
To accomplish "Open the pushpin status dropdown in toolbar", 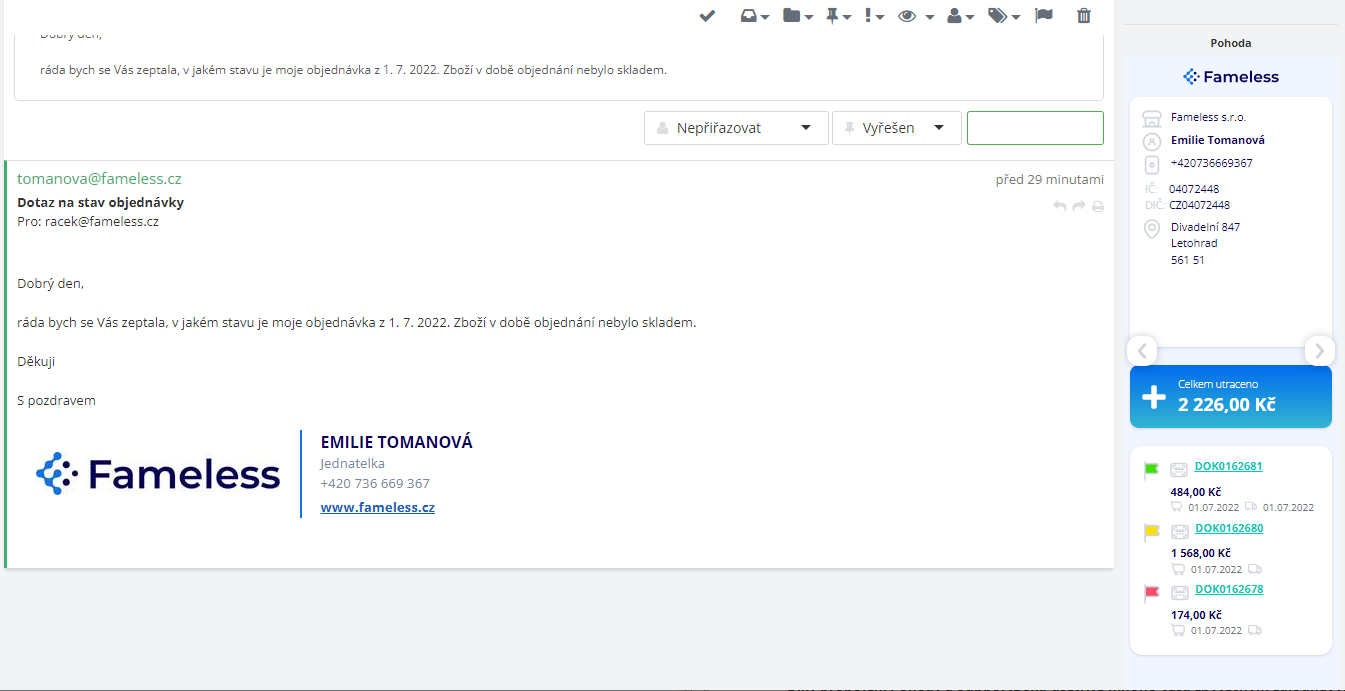I will click(x=838, y=15).
